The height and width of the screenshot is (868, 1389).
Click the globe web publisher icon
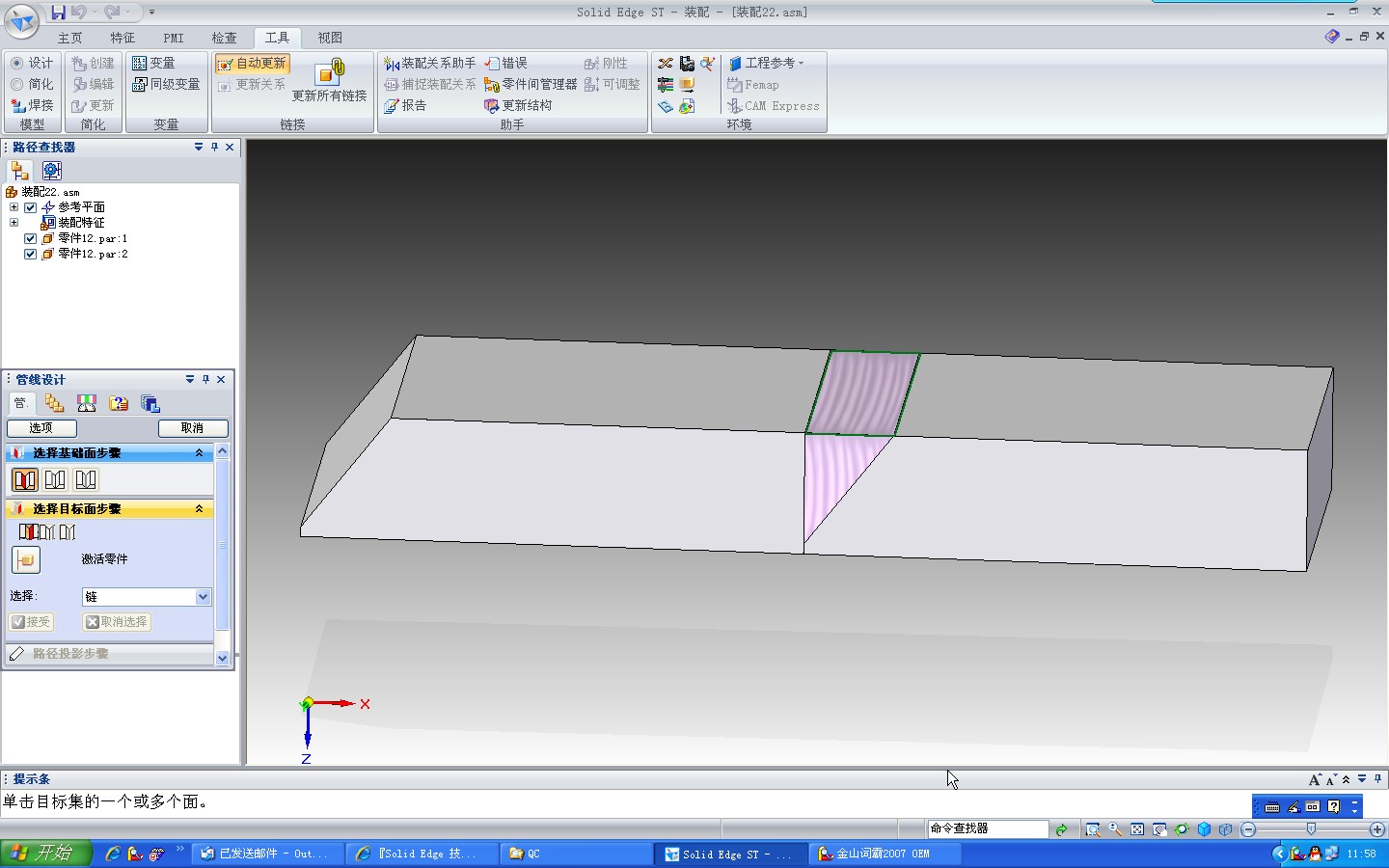[x=687, y=106]
